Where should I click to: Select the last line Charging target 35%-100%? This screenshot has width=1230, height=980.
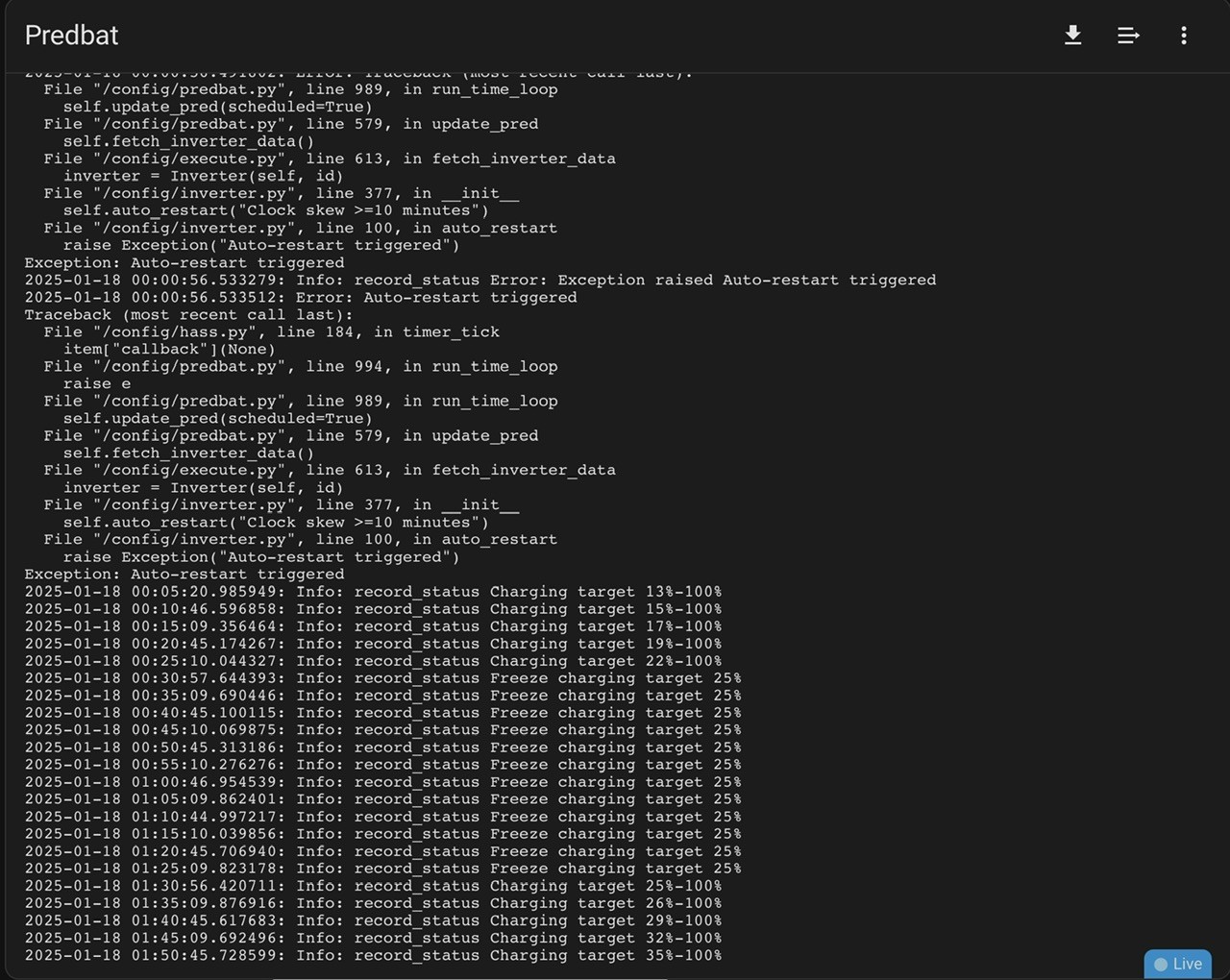tap(373, 955)
